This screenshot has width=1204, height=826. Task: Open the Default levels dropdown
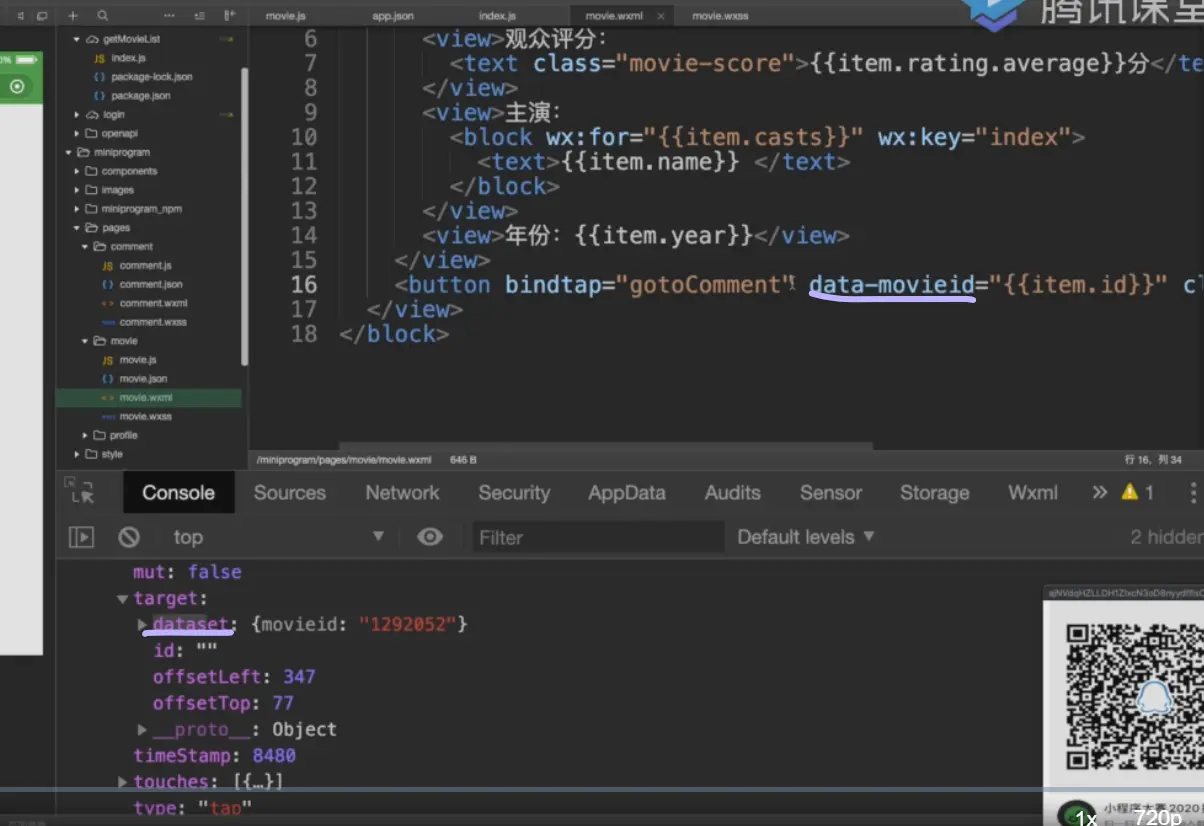point(805,537)
